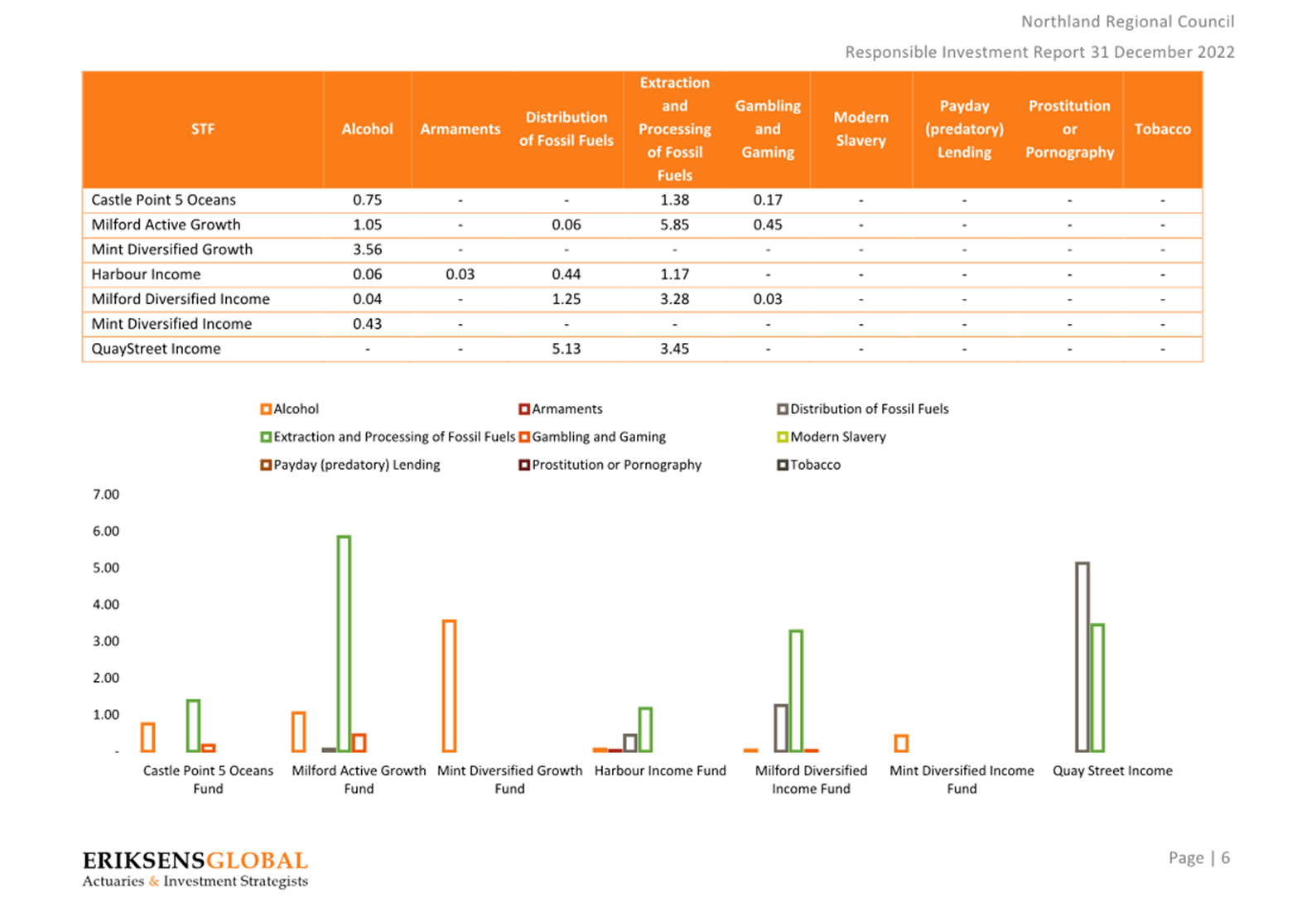Viewport: 1316px width, 908px height.
Task: Select the STF column header
Action: 203,129
